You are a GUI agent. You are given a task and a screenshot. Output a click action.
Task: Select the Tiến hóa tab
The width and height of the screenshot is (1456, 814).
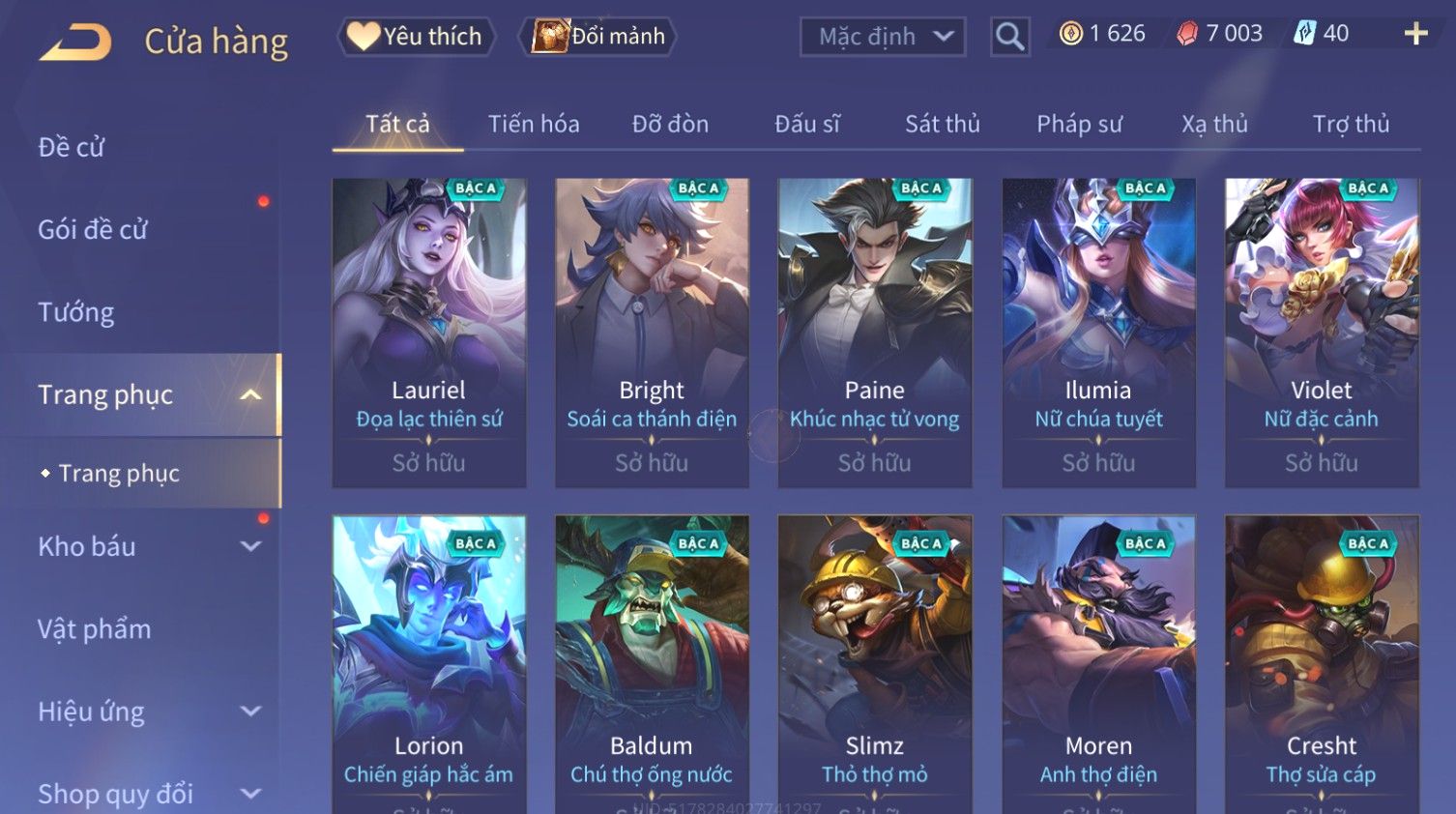point(534,124)
